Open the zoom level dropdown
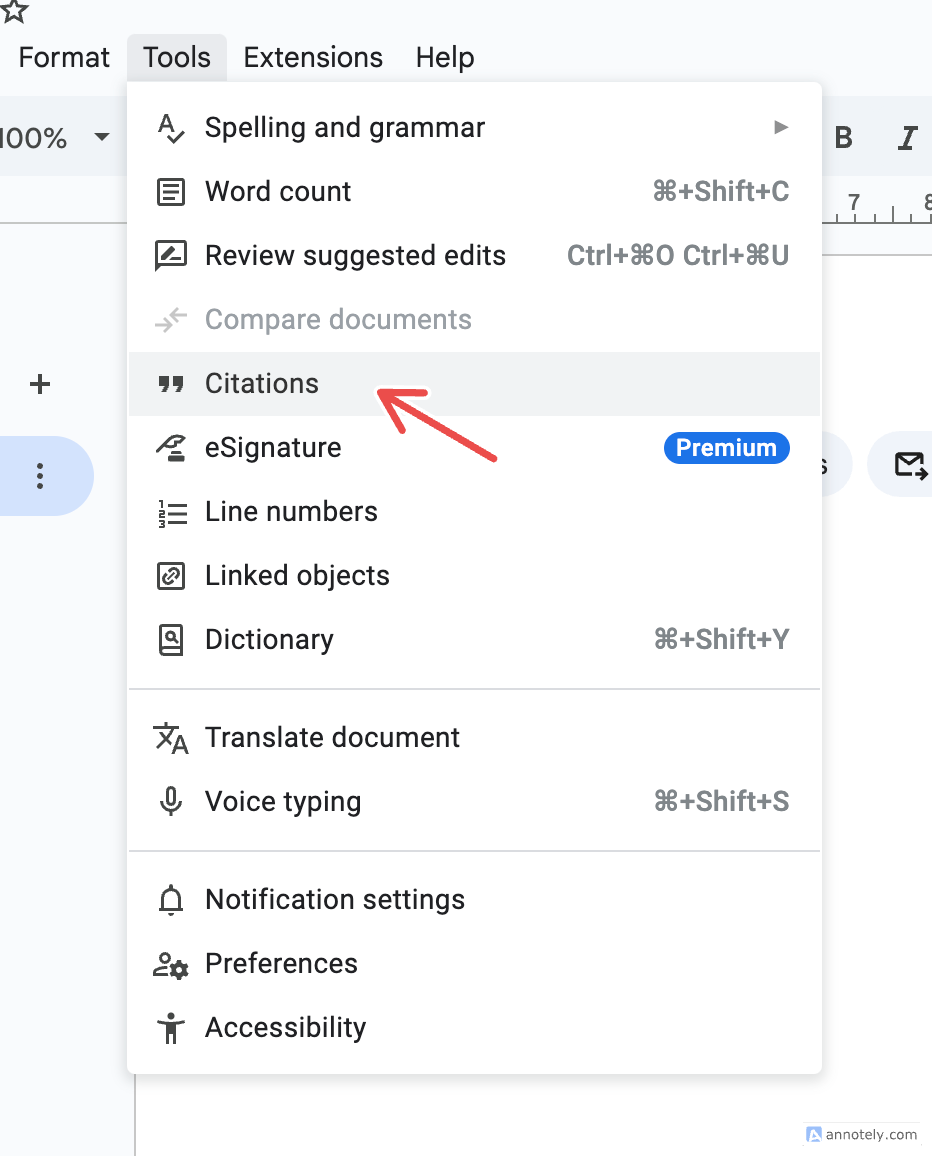This screenshot has height=1156, width=932. (x=101, y=137)
